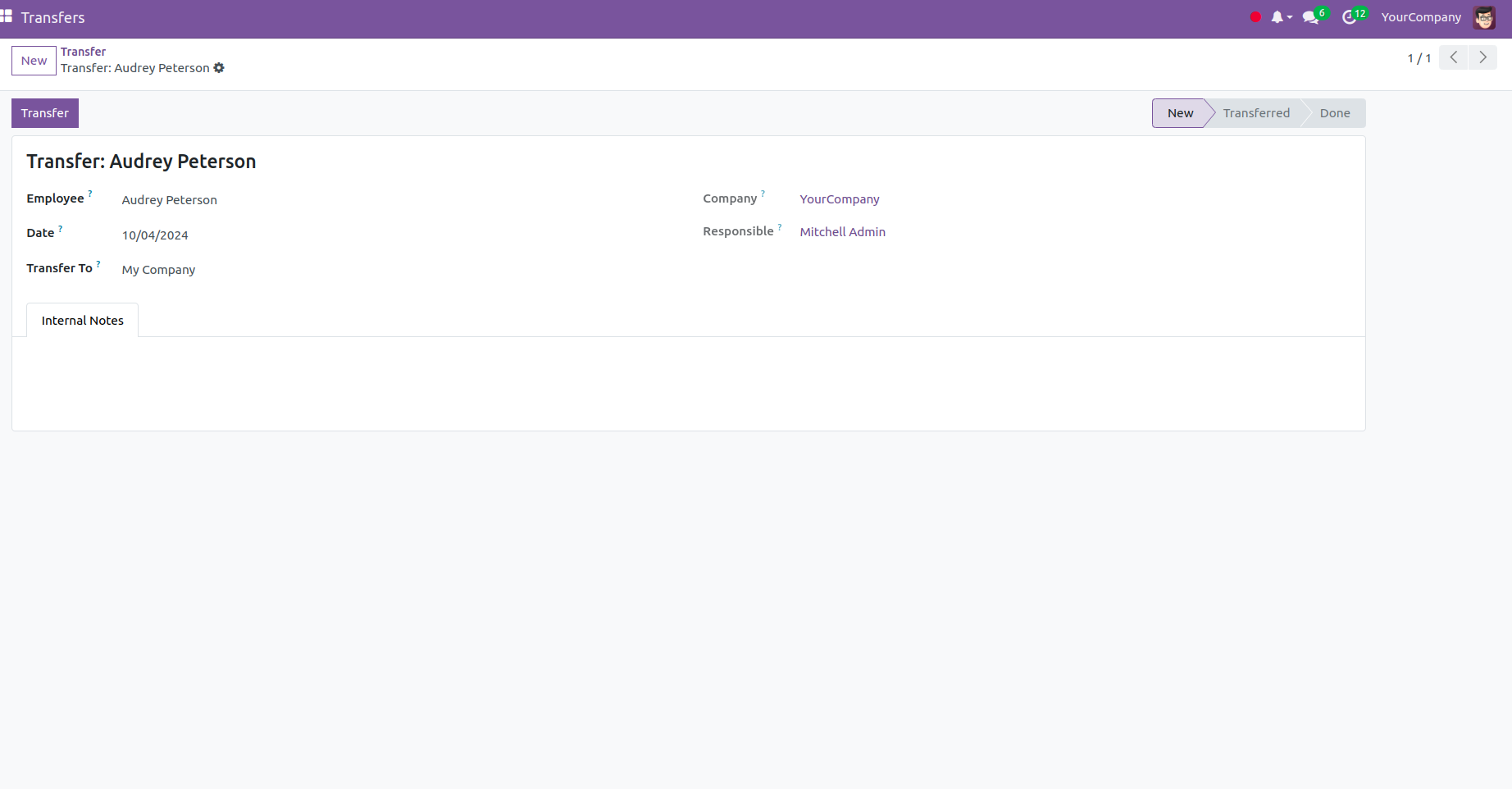Image resolution: width=1512 pixels, height=789 pixels.
Task: Open the apps grid menu icon
Action: [x=7, y=16]
